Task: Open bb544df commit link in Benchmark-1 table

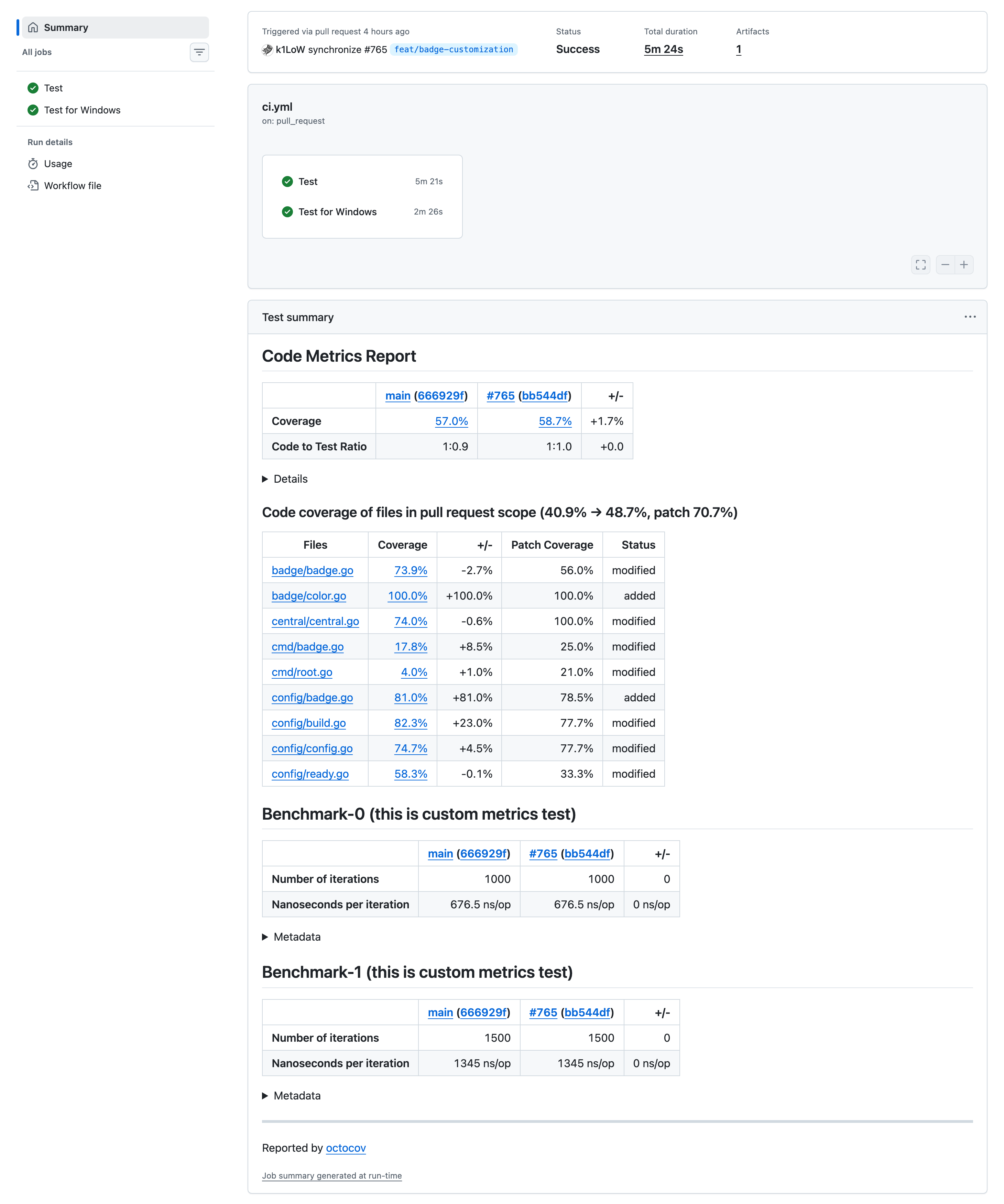Action: pos(587,1013)
